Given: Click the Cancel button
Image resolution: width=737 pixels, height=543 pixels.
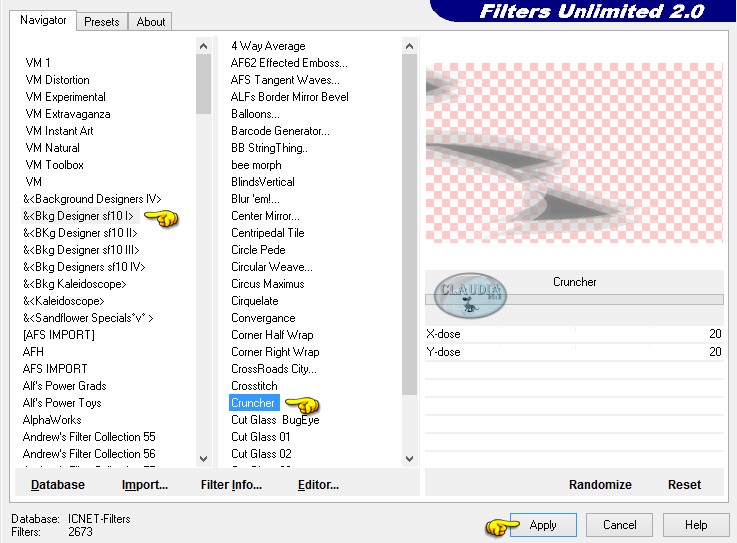Looking at the screenshot, I should [x=619, y=525].
